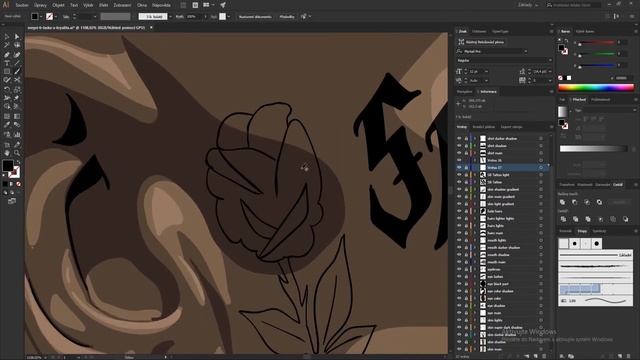This screenshot has width=640, height=360.
Task: Click the Touch Type tool button in the Character panel
Action: tap(482, 42)
